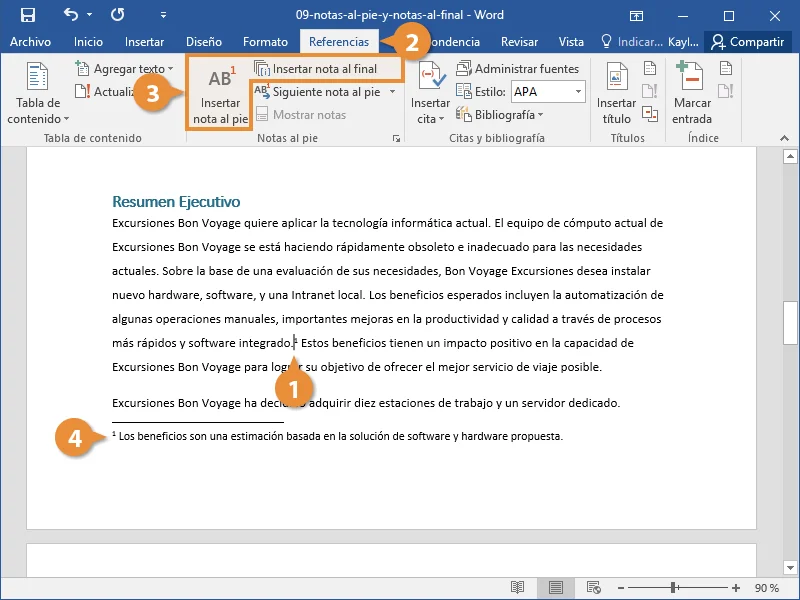
Task: Switch to the Insertar tab
Action: 144,42
